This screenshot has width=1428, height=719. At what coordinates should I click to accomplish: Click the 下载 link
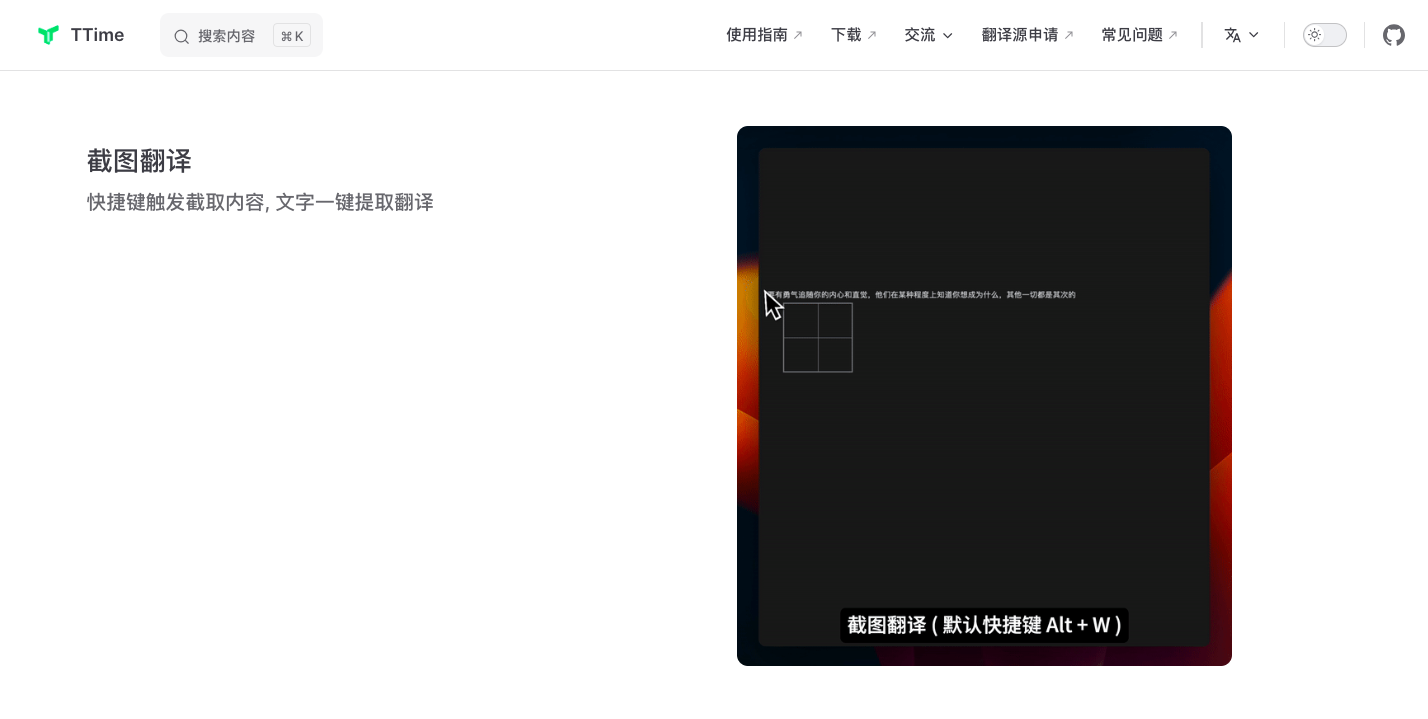[x=845, y=34]
